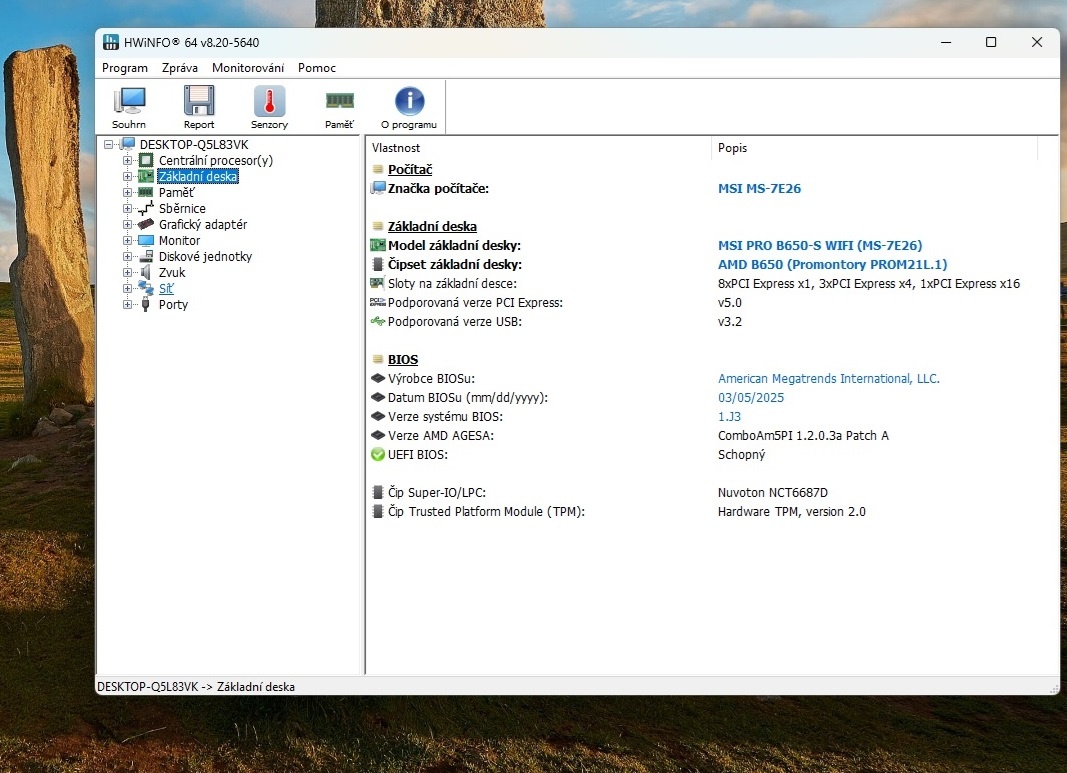1067x773 pixels.
Task: Click the Monitor screen icon in tree
Action: tap(146, 240)
